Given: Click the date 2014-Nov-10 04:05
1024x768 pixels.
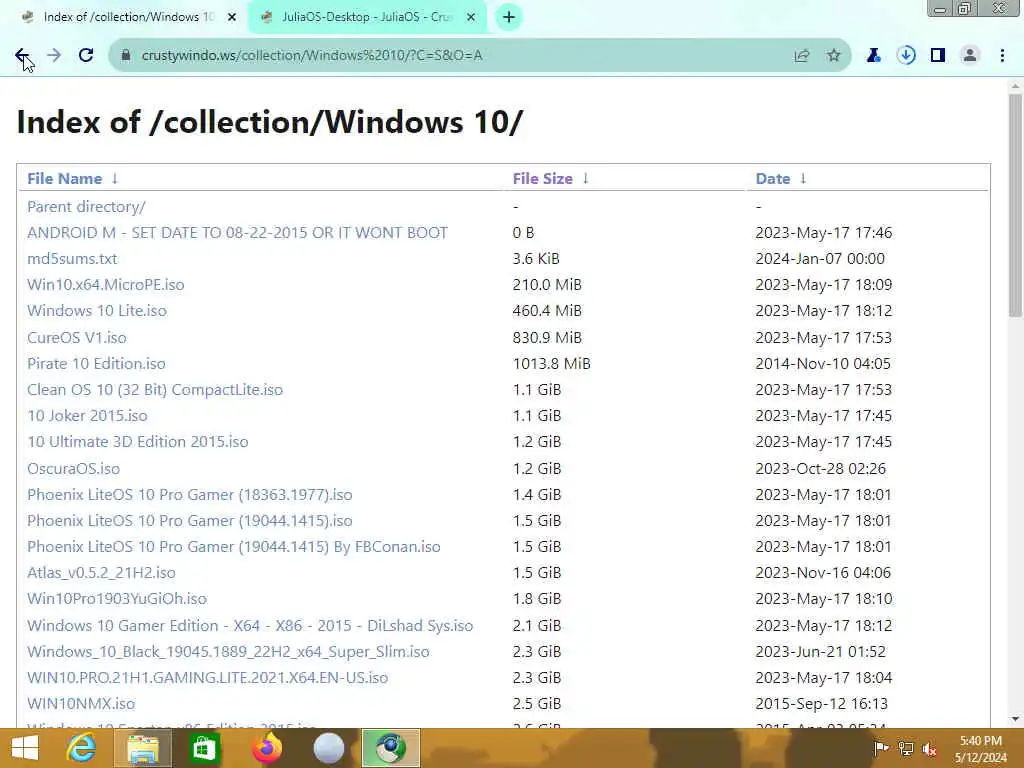Looking at the screenshot, I should click(x=823, y=364).
